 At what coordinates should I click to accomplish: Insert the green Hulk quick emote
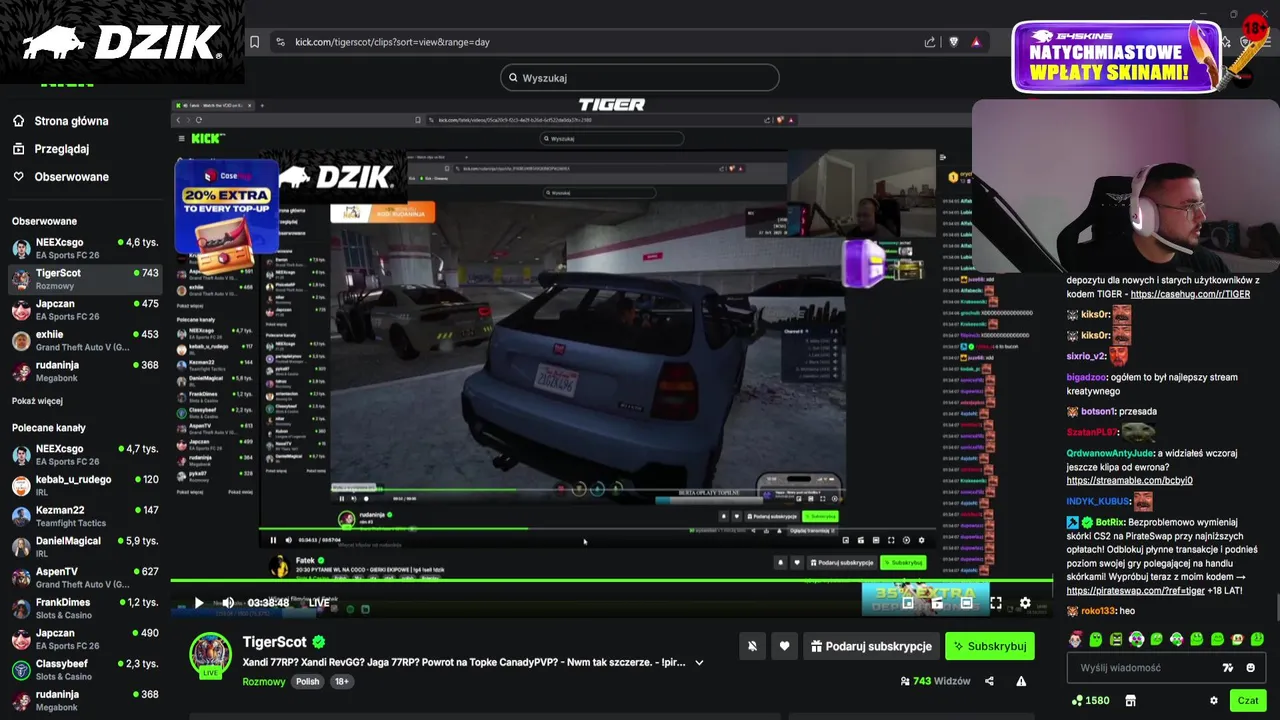[1116, 639]
